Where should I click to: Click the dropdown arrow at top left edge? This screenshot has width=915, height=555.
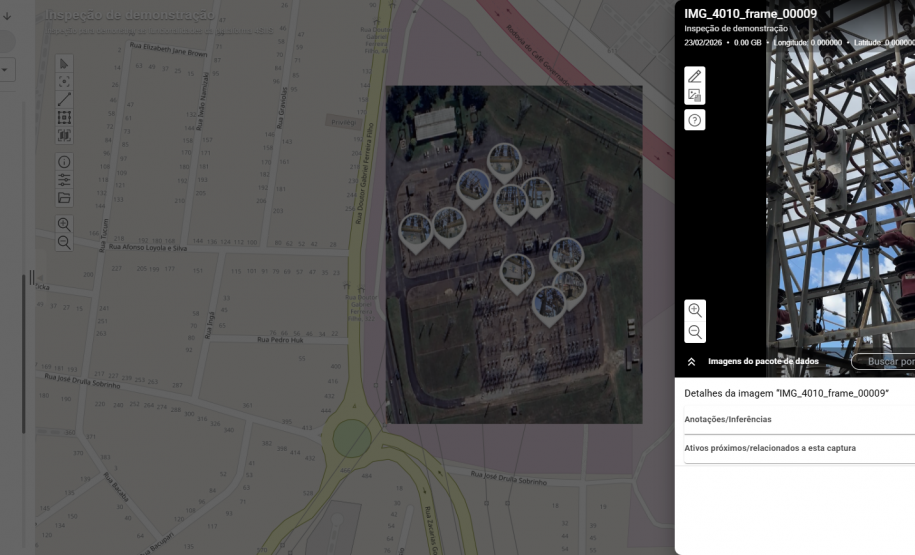[3, 70]
